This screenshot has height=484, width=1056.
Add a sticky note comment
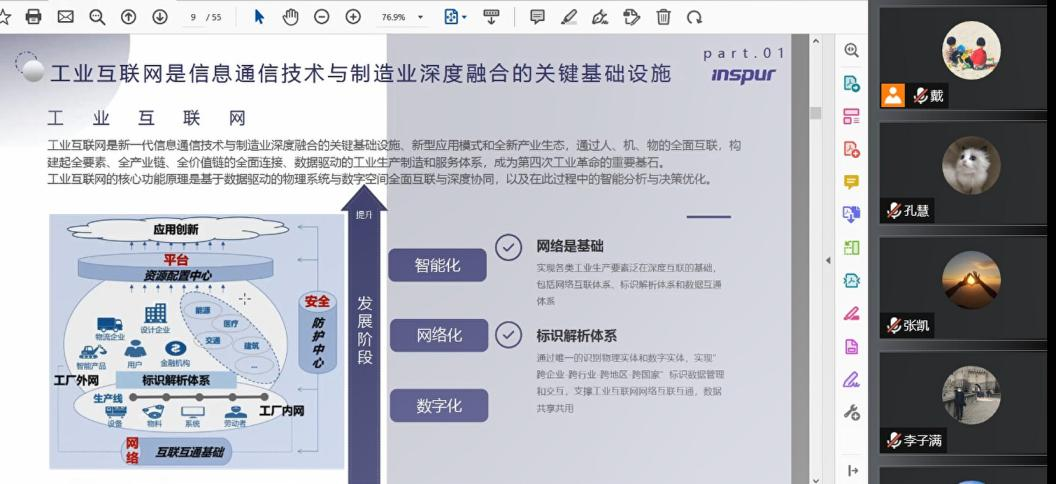(537, 17)
